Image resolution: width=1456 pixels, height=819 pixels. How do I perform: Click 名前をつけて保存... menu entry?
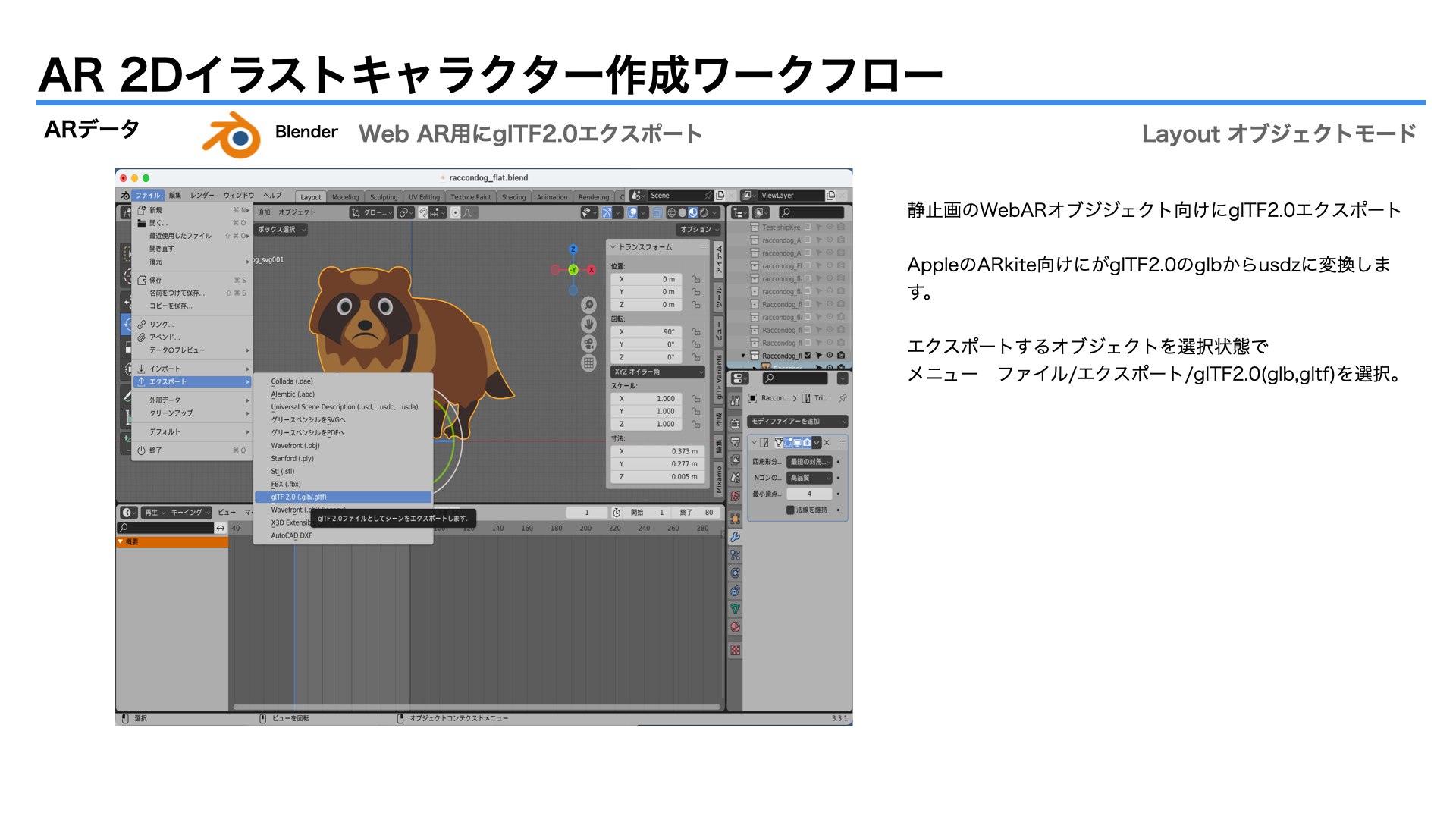point(193,293)
